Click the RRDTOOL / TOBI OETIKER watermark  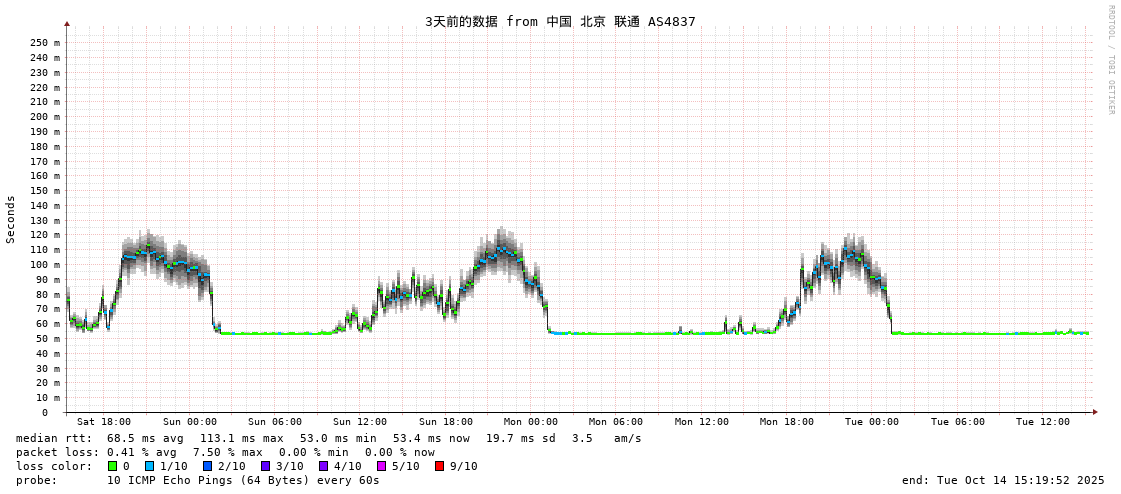click(1110, 60)
